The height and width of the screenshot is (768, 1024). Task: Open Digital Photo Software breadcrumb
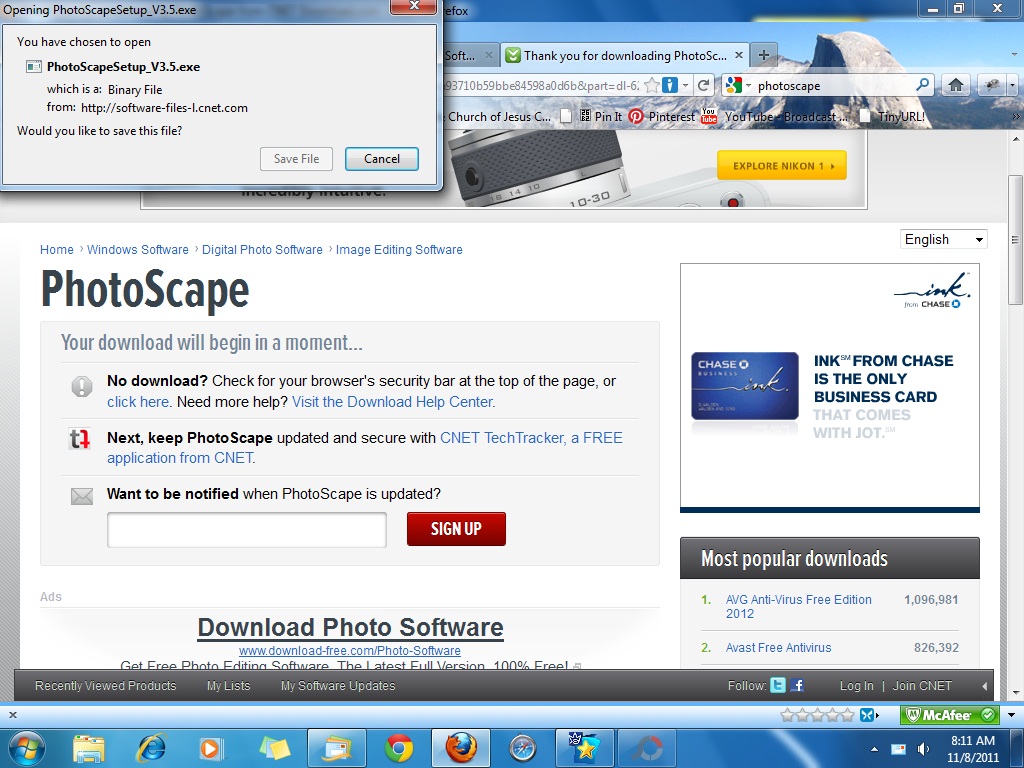pyautogui.click(x=262, y=249)
